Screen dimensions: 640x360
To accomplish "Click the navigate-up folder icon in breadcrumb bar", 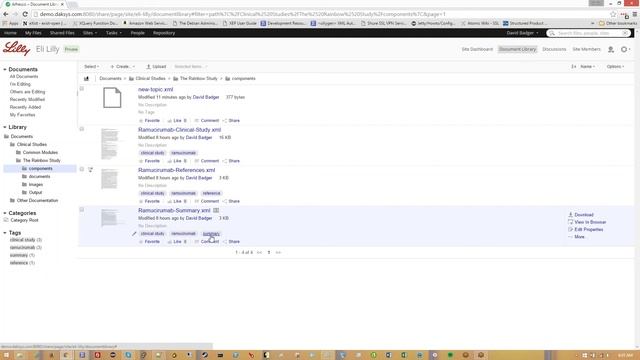I will pos(86,79).
